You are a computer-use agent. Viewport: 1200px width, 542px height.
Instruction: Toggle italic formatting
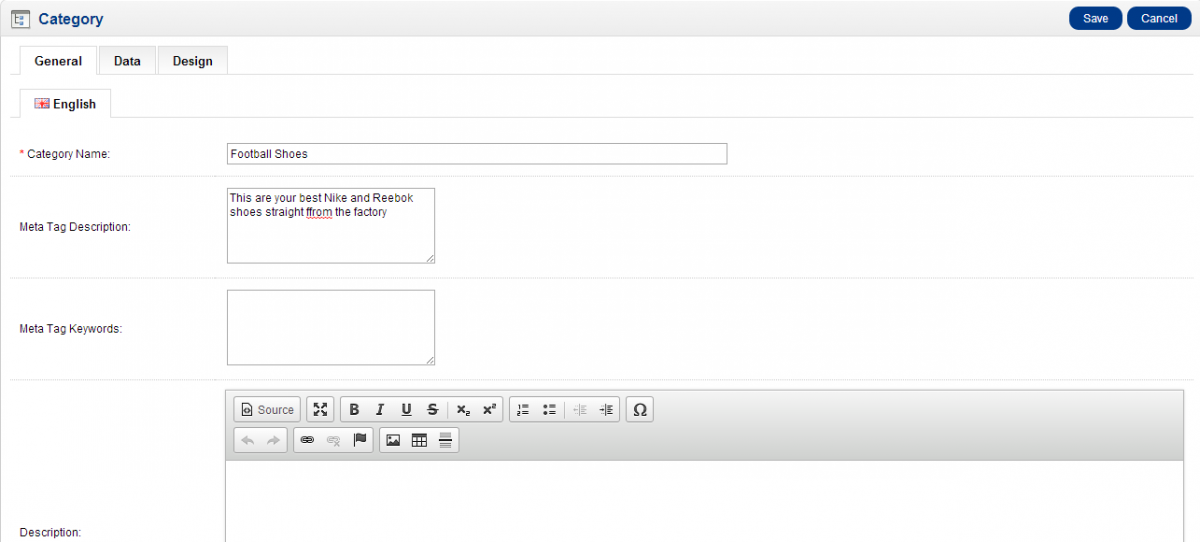(x=380, y=409)
